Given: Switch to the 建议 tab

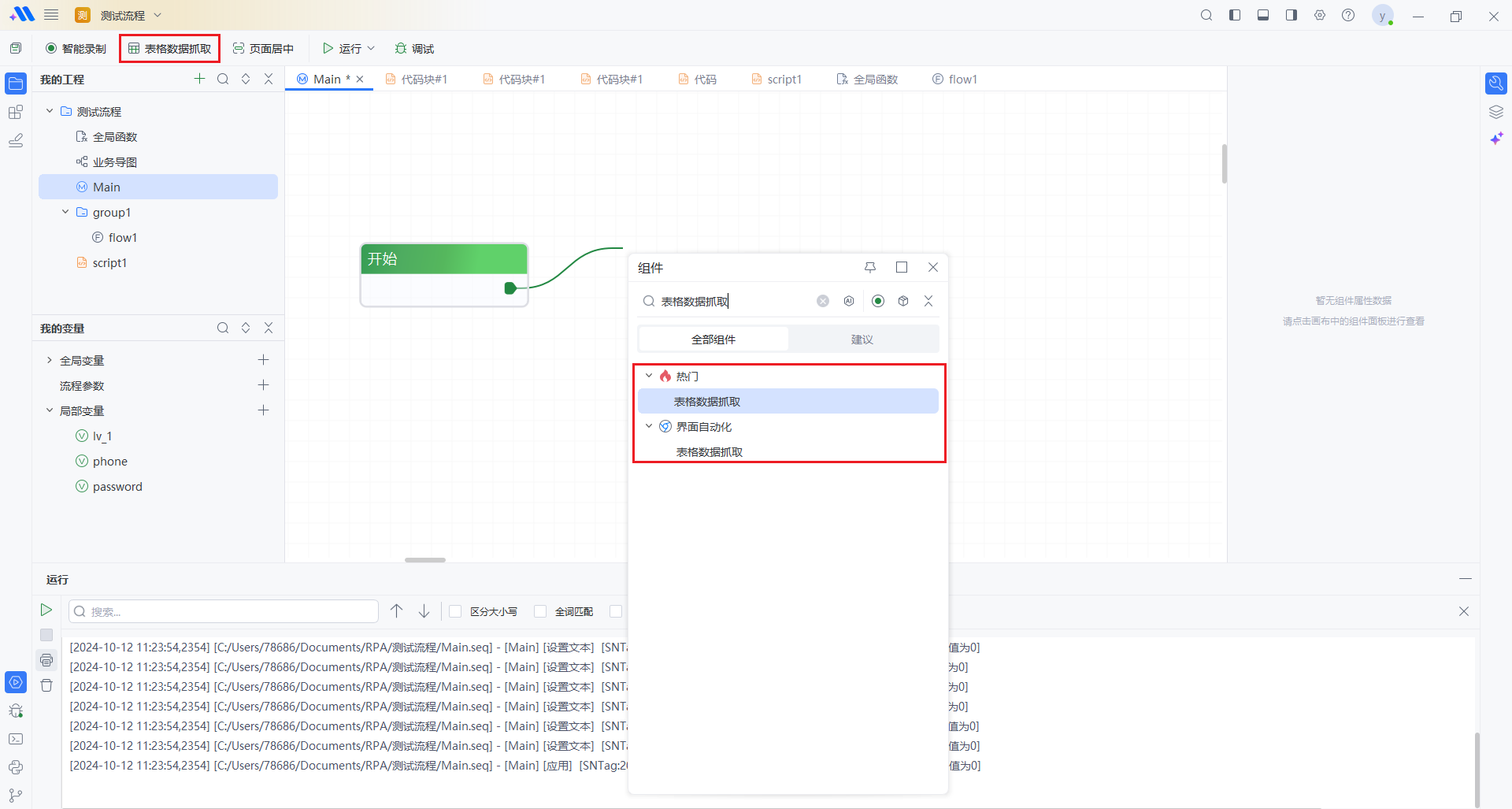Looking at the screenshot, I should pyautogui.click(x=862, y=340).
